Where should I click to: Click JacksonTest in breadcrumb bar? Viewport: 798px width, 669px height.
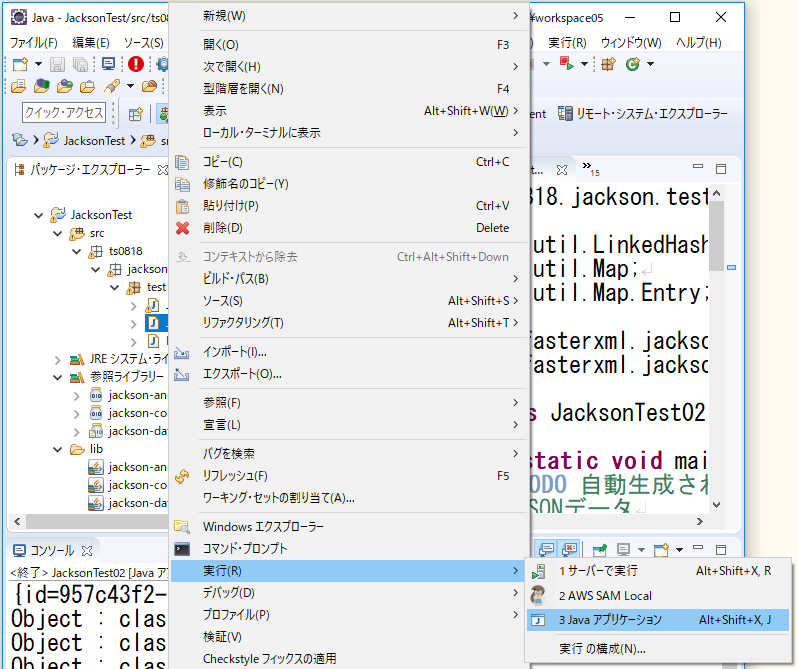[95, 141]
